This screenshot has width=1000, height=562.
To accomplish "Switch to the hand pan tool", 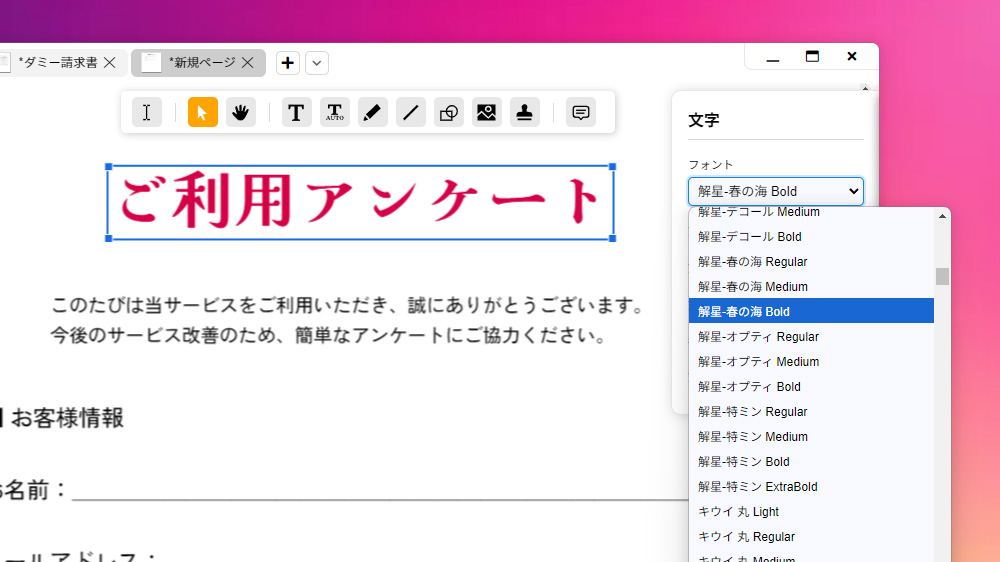I will (241, 113).
